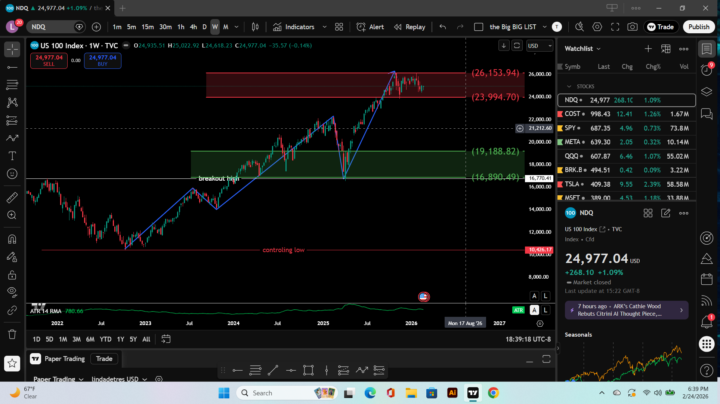
Task: Open the Indicators menu
Action: click(295, 27)
